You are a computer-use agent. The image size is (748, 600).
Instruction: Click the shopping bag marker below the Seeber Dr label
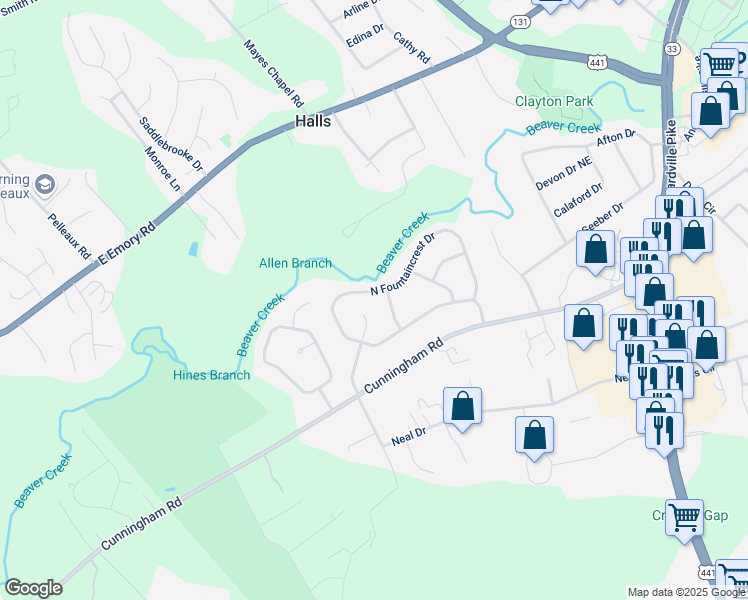595,251
